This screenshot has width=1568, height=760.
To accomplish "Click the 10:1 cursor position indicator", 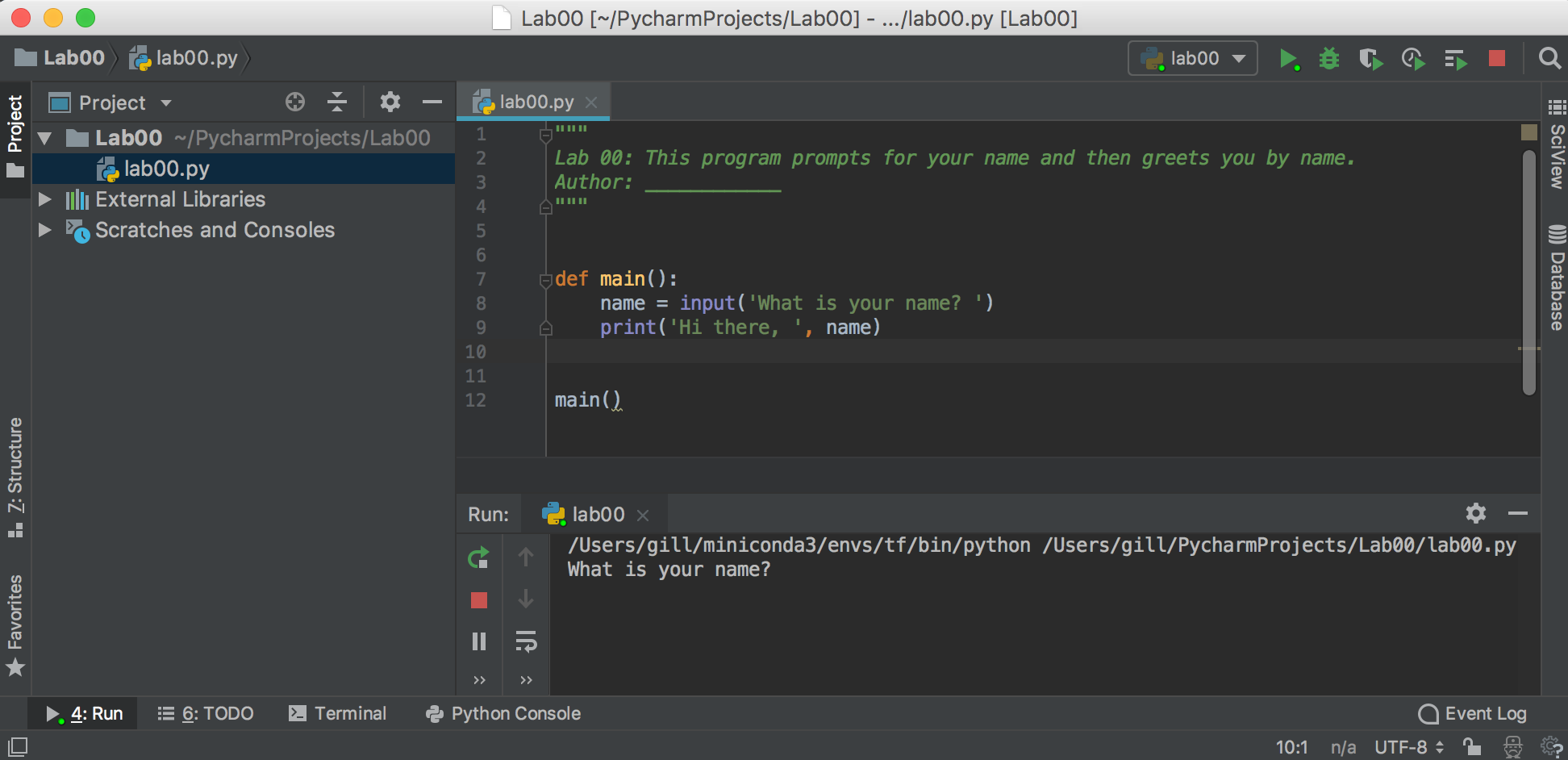I will [1291, 747].
